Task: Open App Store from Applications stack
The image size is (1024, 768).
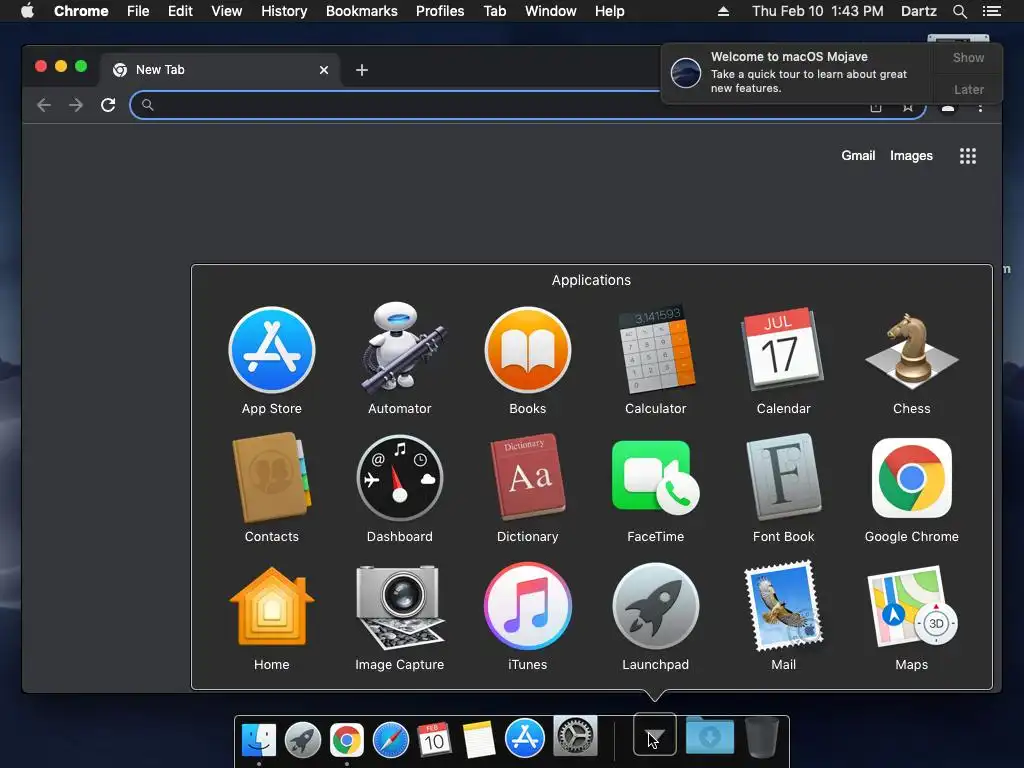Action: click(x=272, y=351)
